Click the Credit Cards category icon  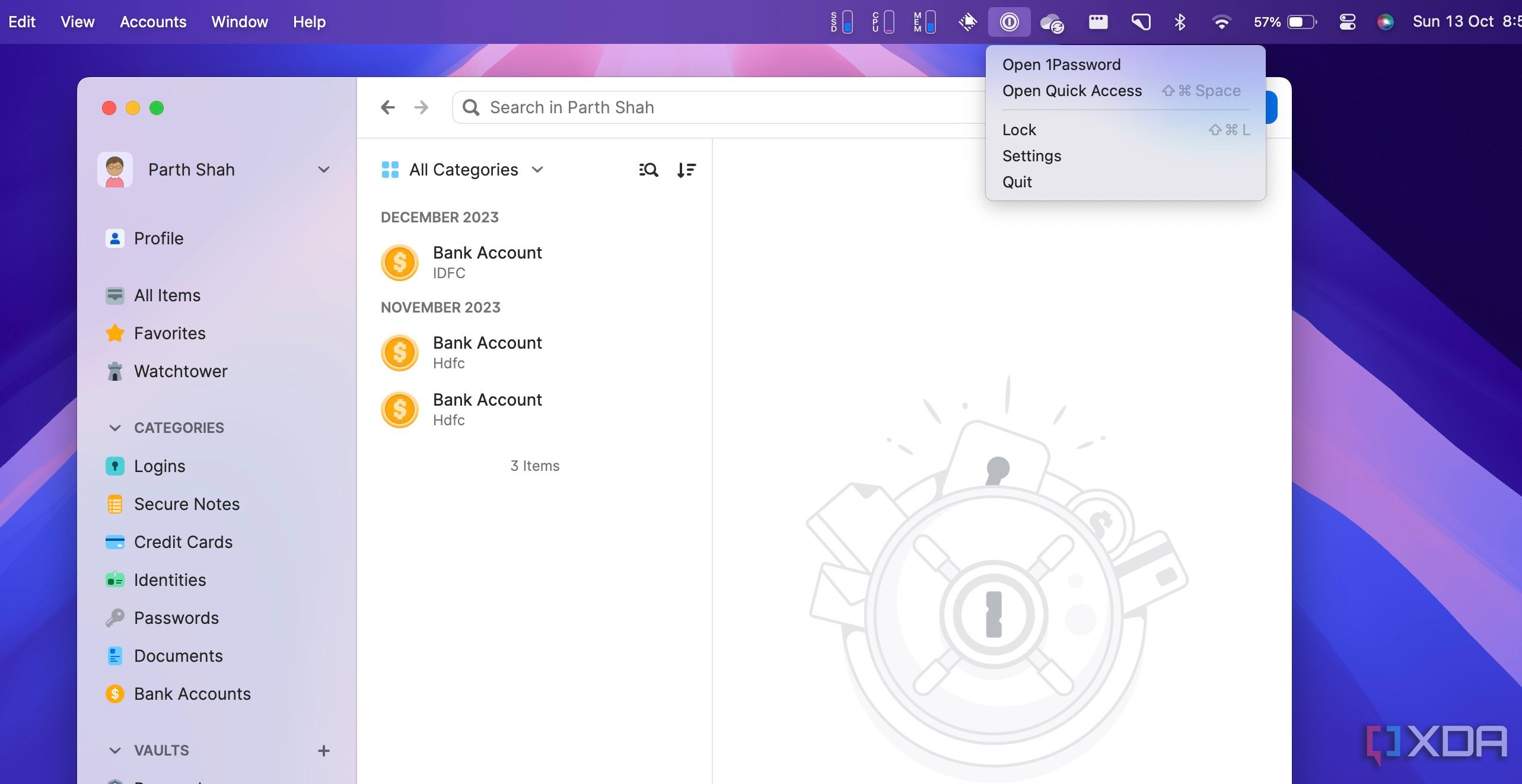point(115,541)
